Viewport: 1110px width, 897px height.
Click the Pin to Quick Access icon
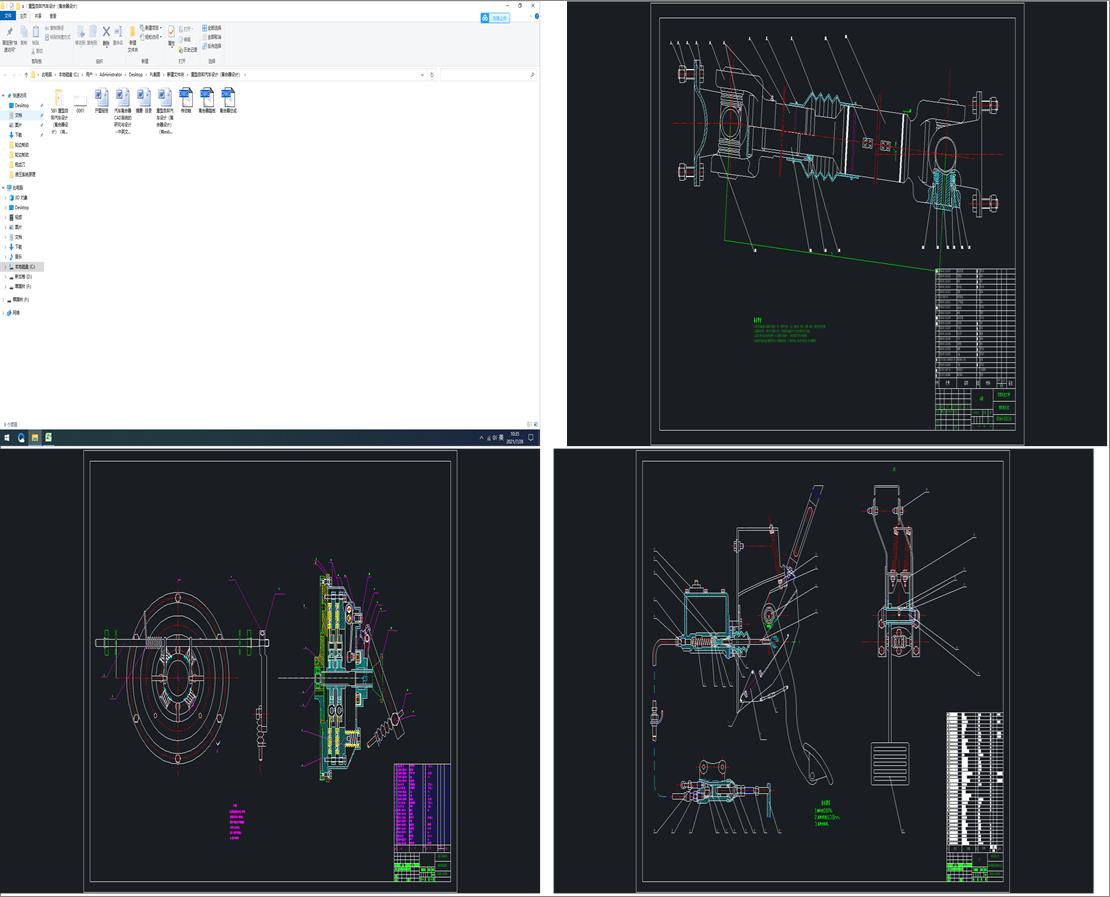point(9,33)
